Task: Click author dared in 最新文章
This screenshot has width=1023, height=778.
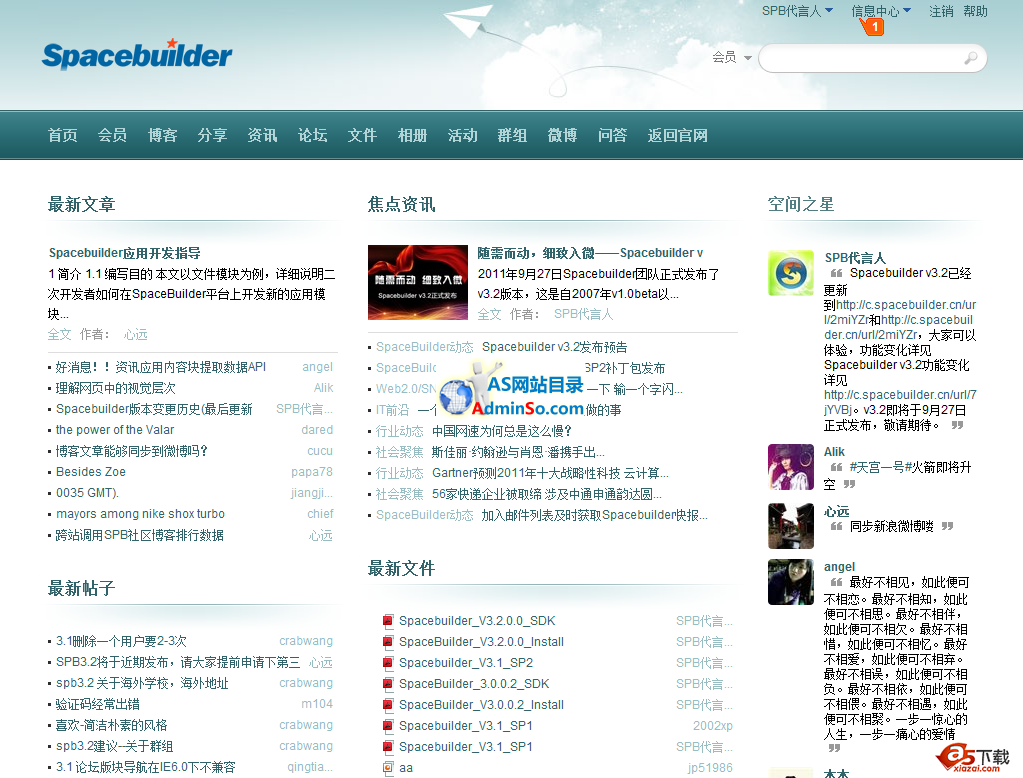Action: [x=317, y=429]
